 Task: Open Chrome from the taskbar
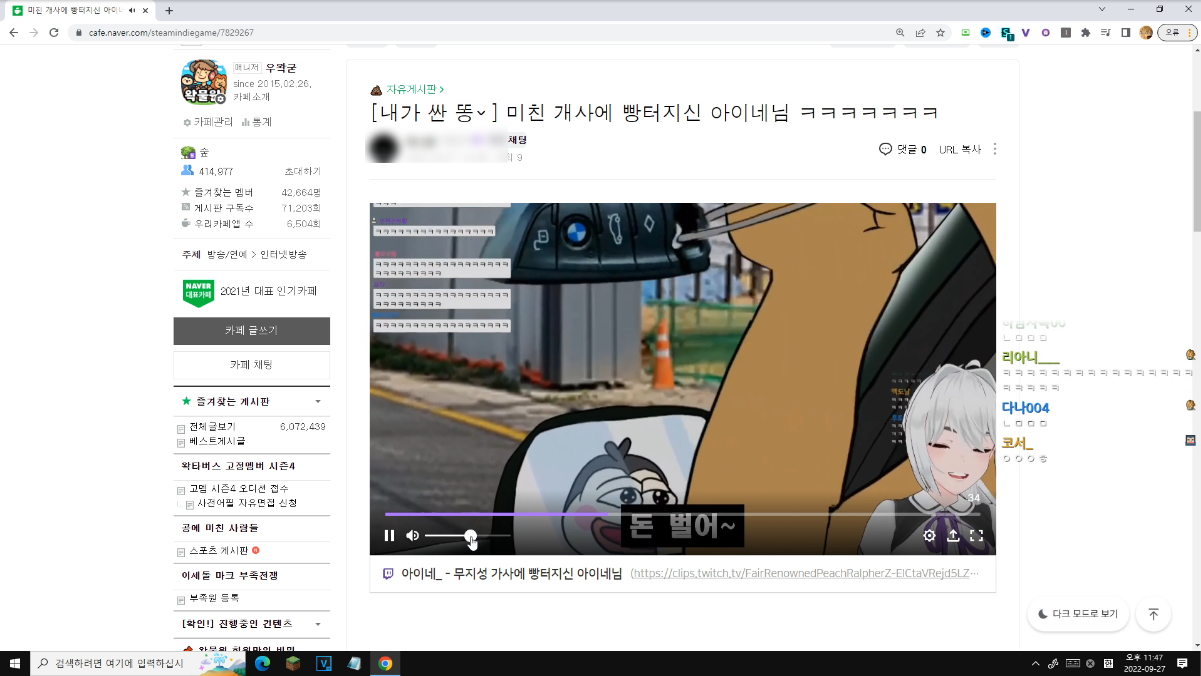click(385, 663)
